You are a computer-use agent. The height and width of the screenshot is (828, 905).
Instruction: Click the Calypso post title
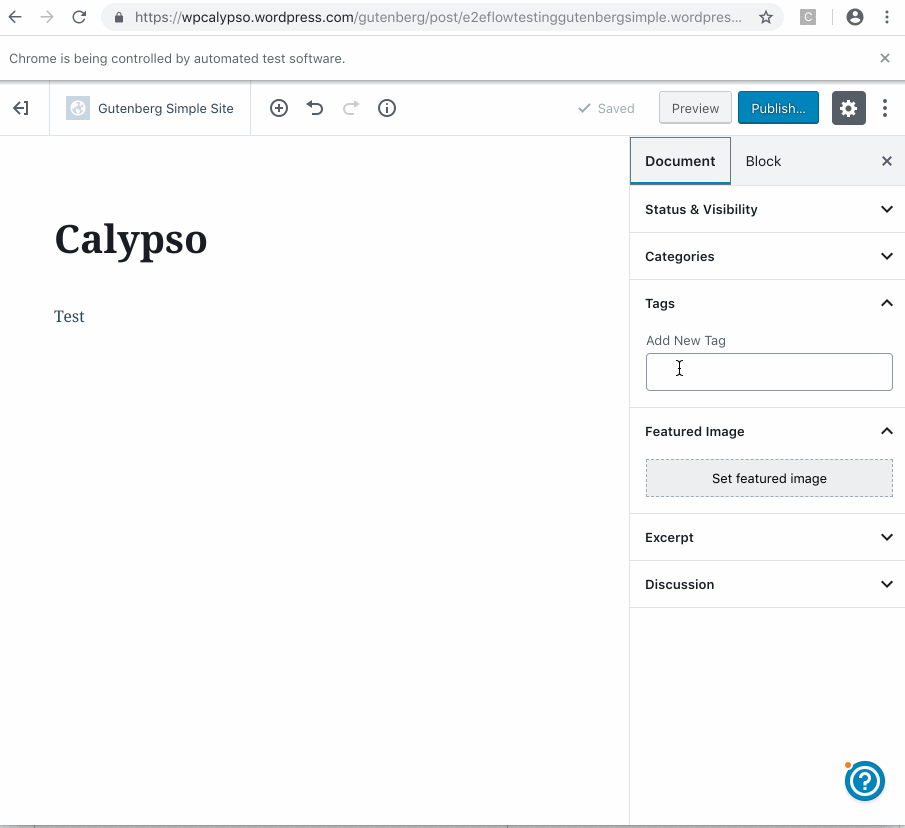(x=131, y=241)
